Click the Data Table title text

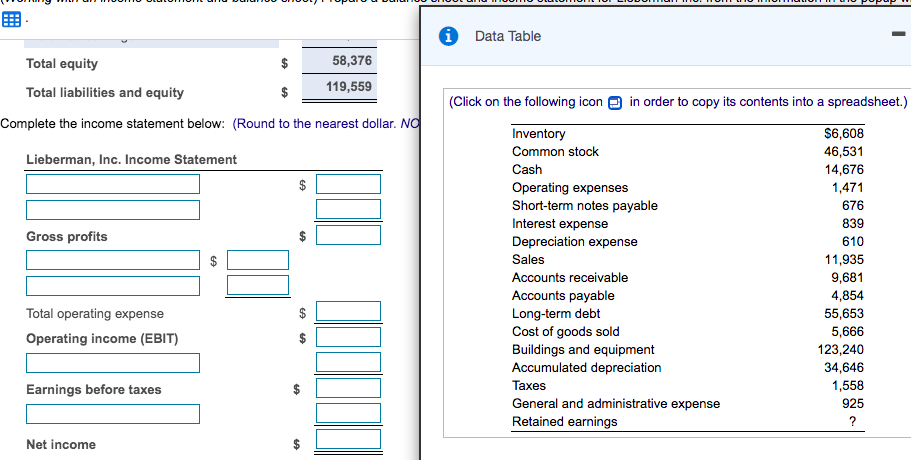[x=508, y=36]
